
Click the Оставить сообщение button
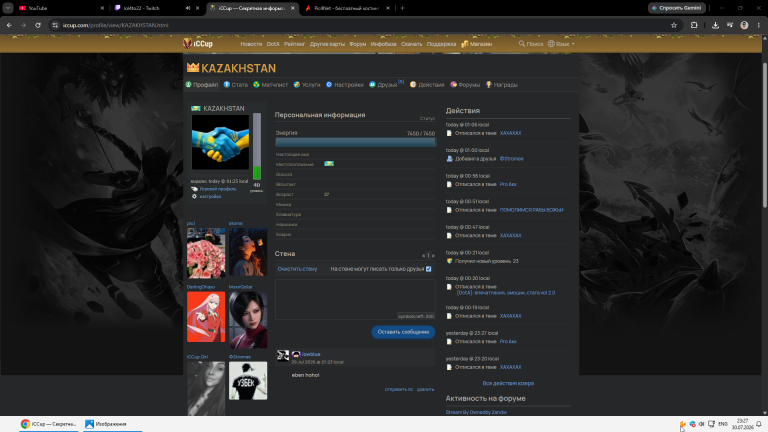coord(403,332)
